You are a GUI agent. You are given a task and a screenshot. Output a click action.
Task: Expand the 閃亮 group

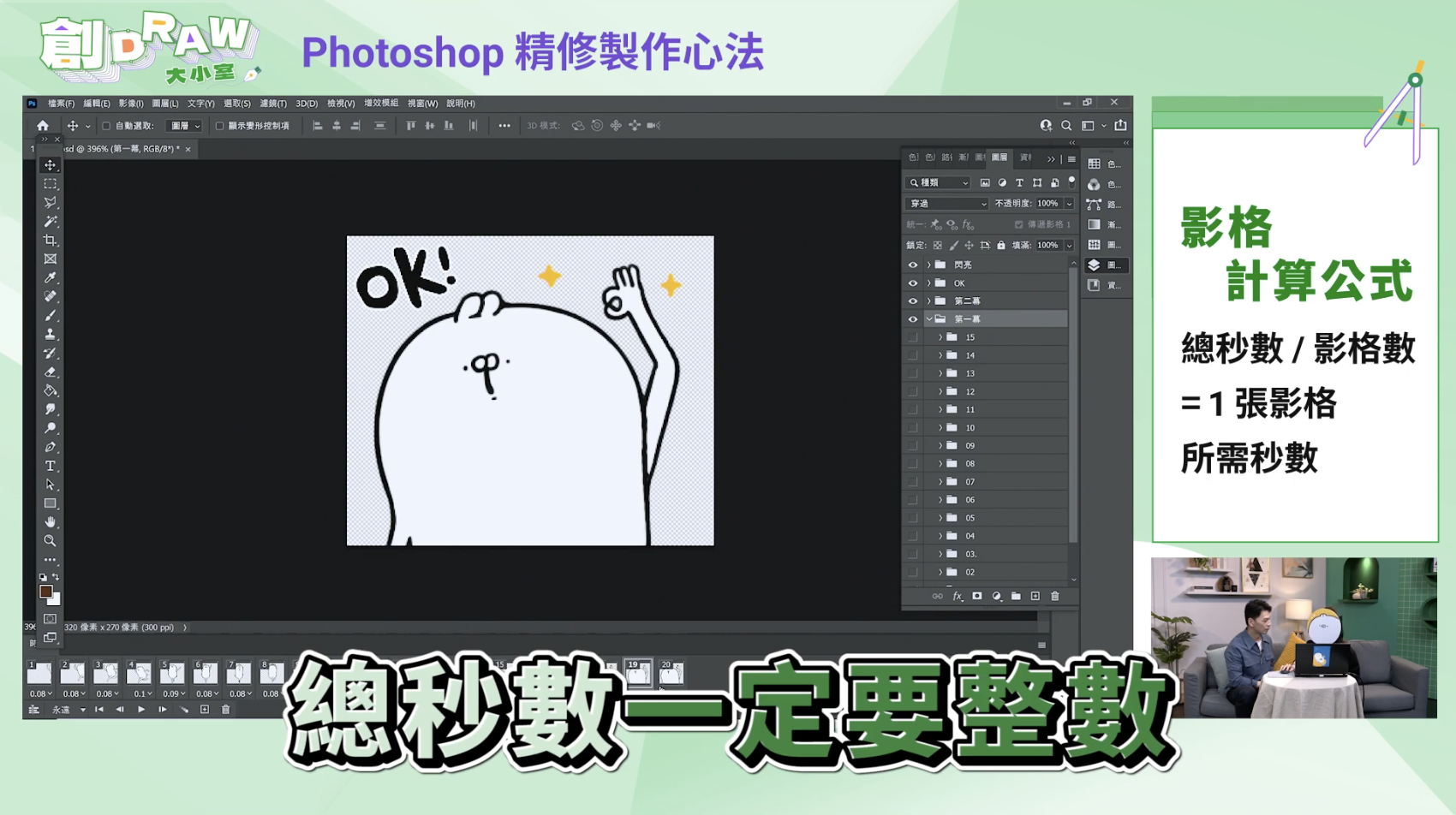(929, 265)
